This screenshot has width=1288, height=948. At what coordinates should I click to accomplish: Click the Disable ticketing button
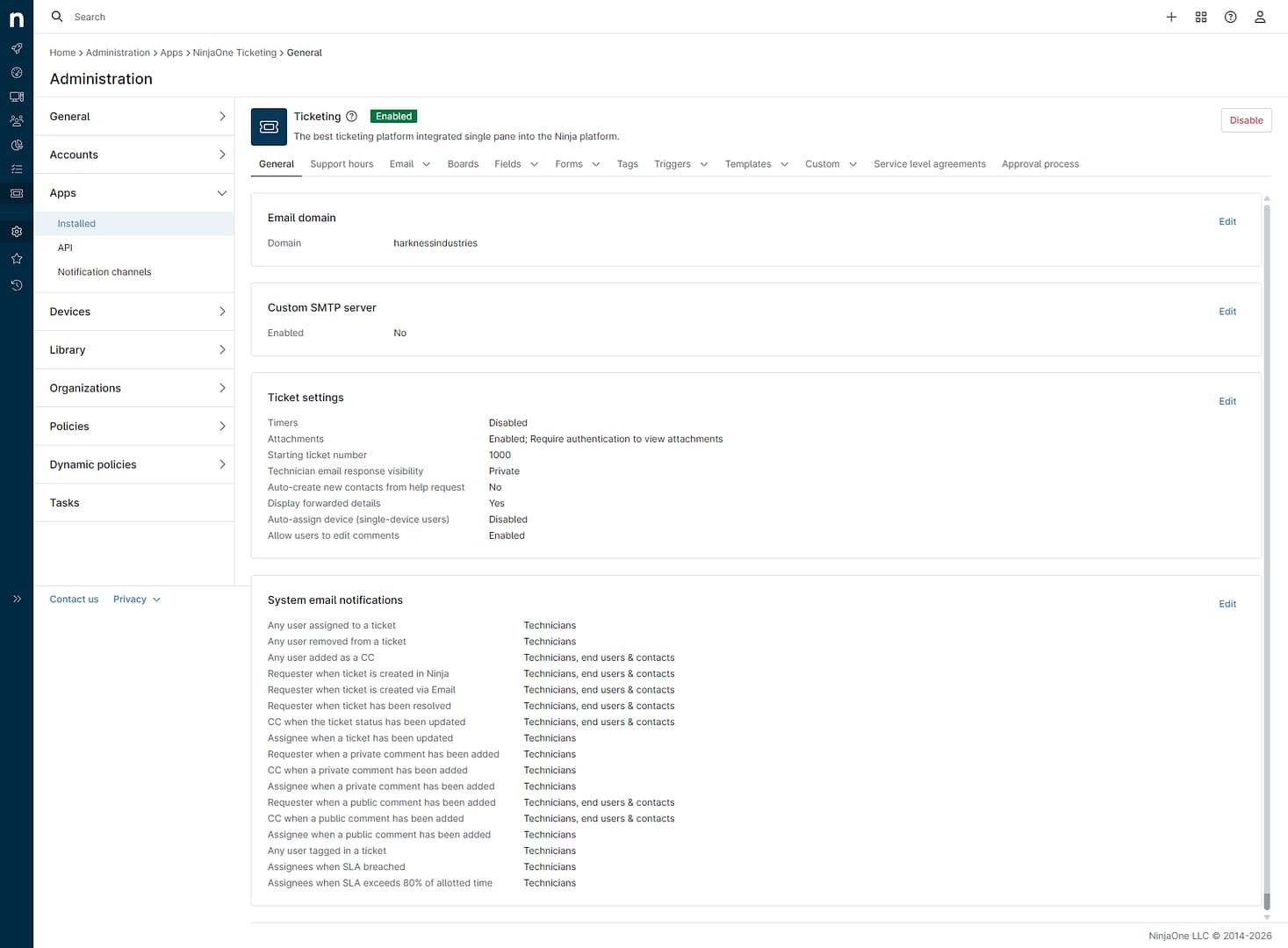click(x=1246, y=120)
